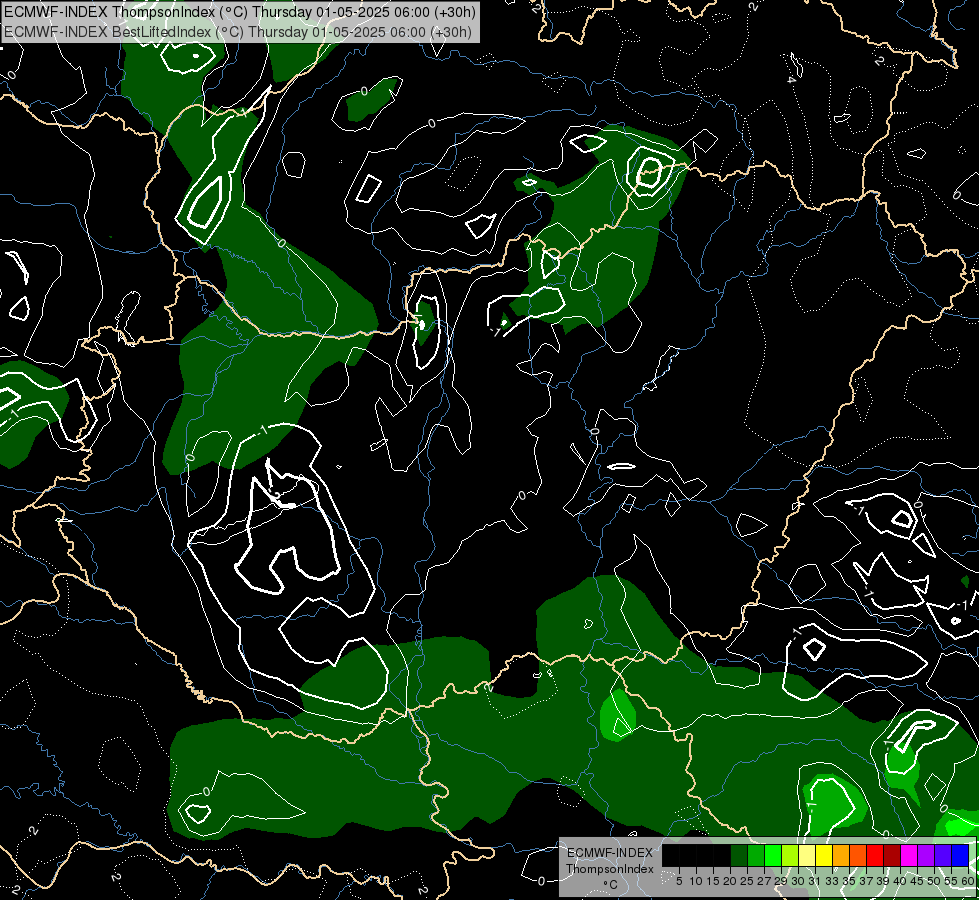Pick the purple 45–50 legend swatch
This screenshot has height=900, width=979.
click(x=927, y=855)
